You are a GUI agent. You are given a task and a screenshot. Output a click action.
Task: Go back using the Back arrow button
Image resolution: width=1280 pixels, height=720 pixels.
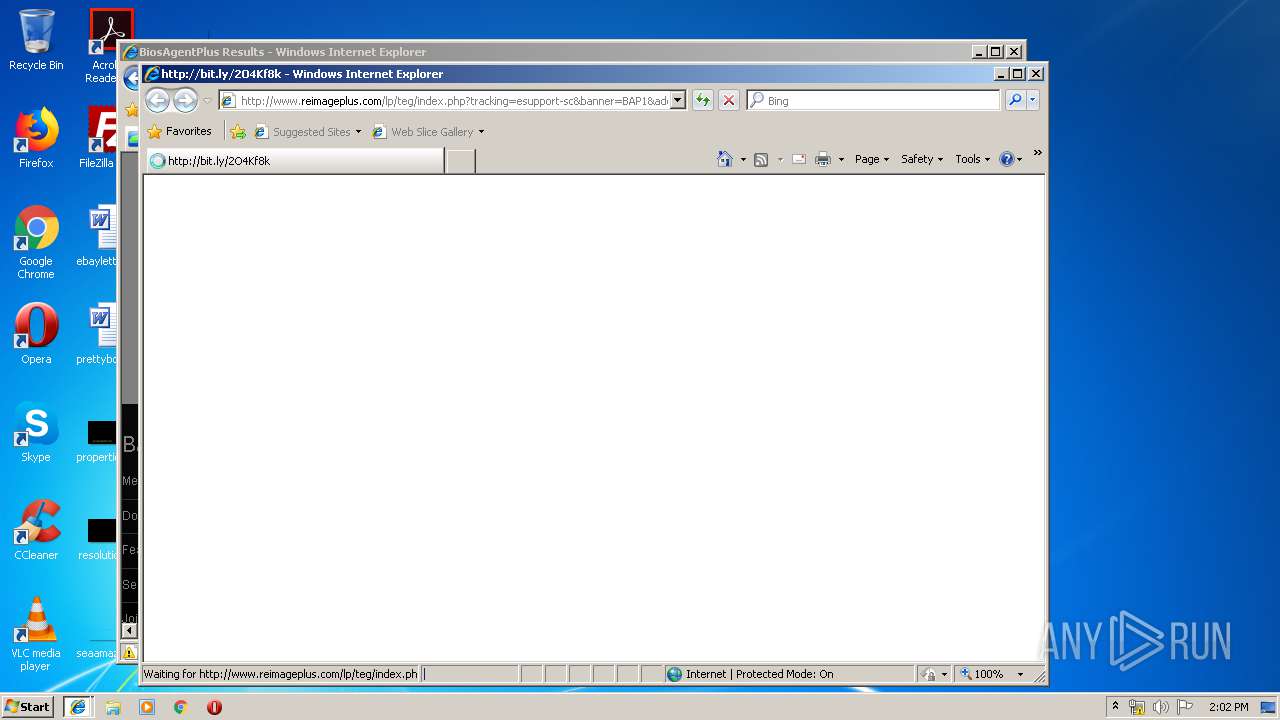coord(158,100)
